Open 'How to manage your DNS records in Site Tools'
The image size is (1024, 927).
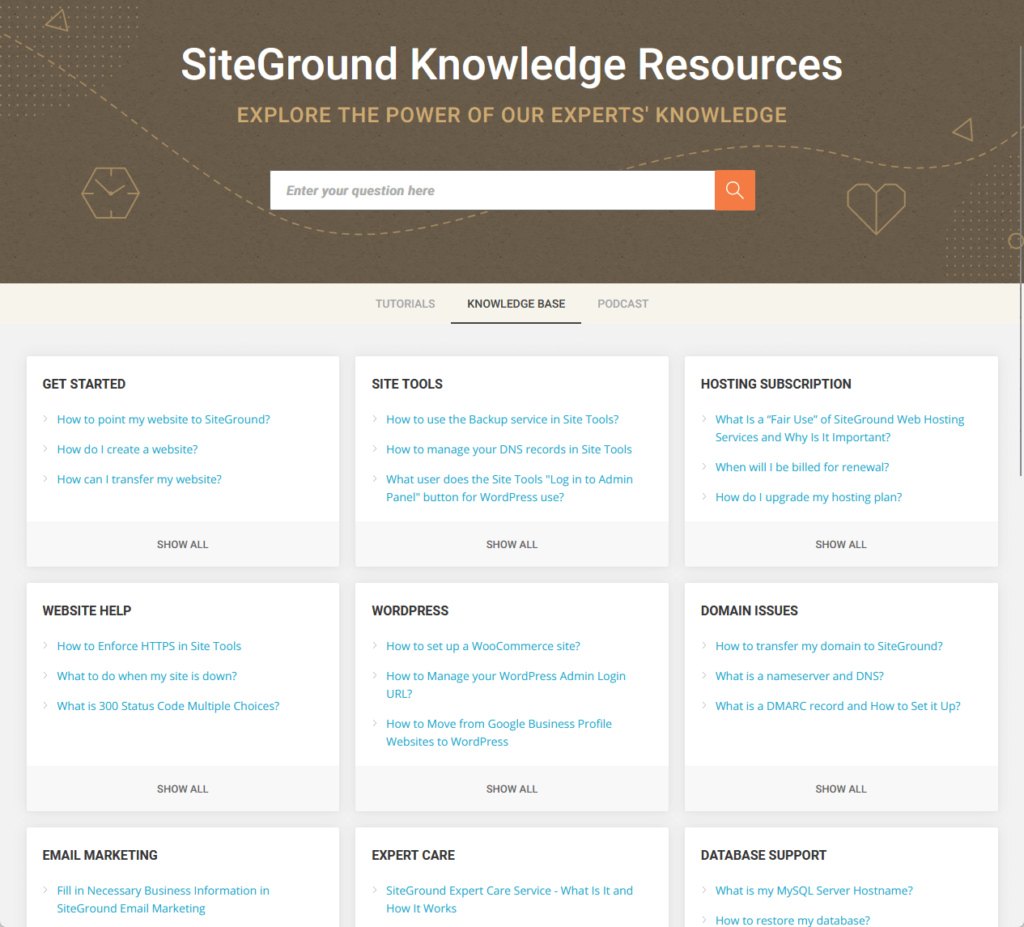[x=509, y=449]
